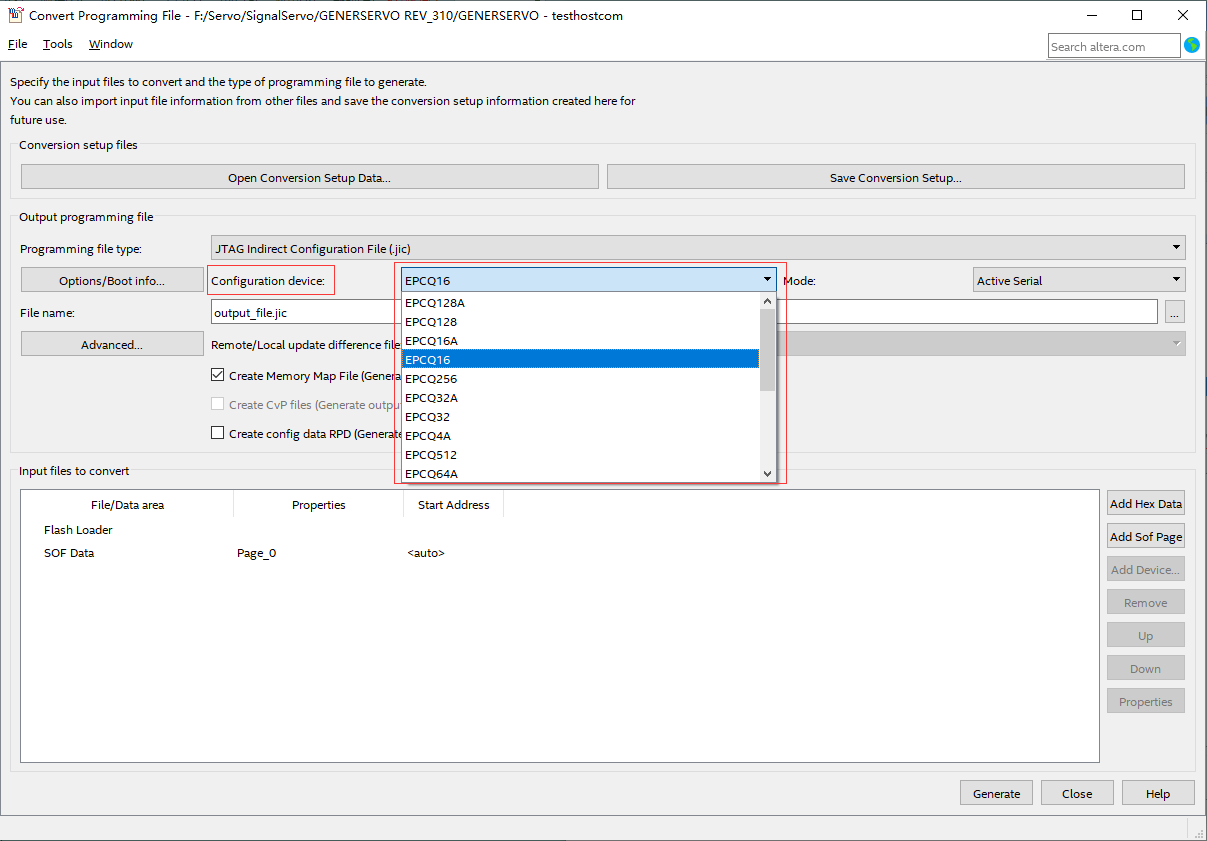Click scroll up arrow of device list

[767, 301]
